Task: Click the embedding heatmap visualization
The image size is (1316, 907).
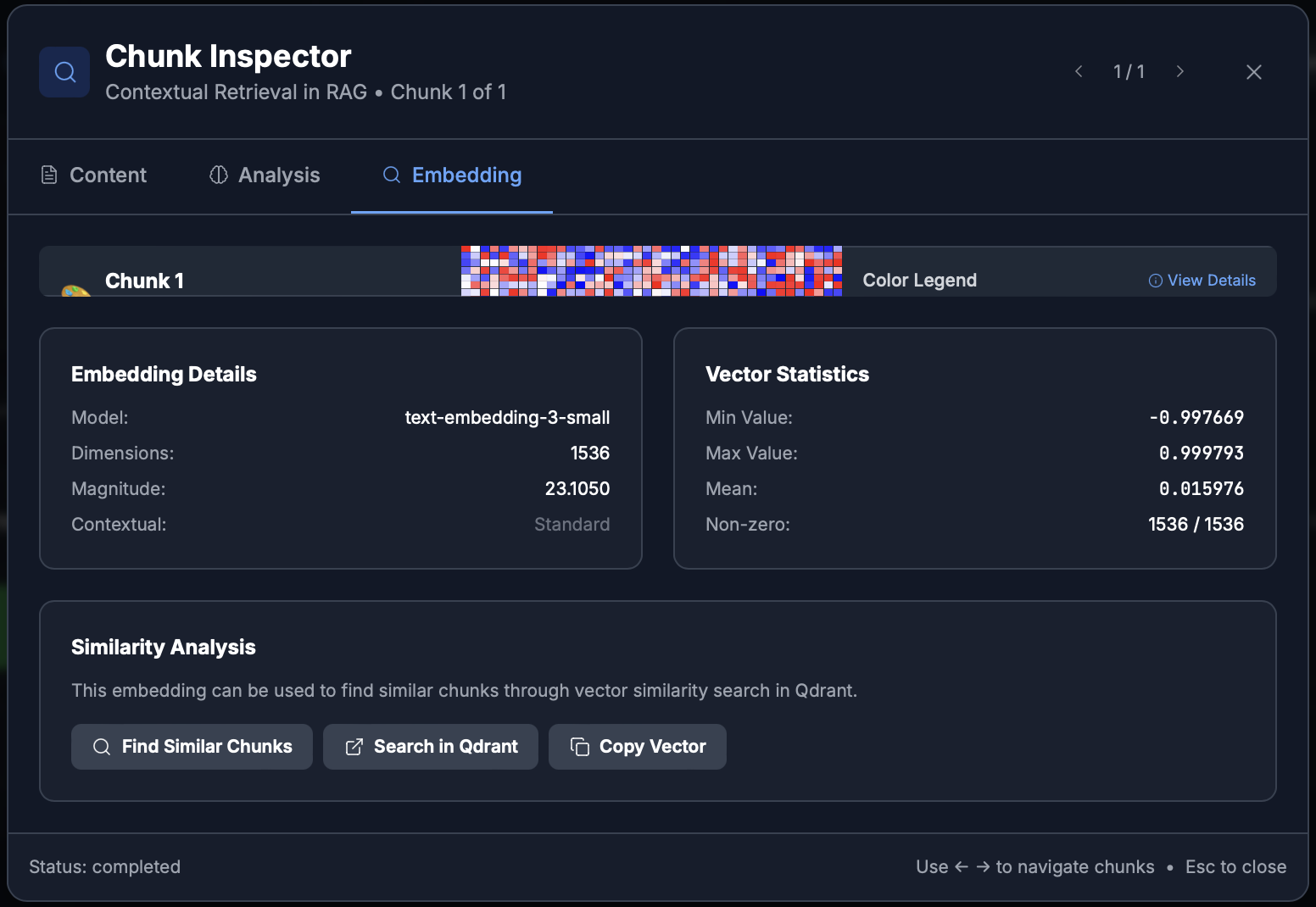Action: click(x=651, y=271)
